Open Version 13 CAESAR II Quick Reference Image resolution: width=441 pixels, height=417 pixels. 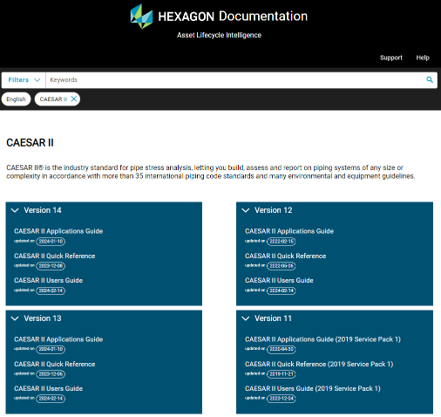[55, 364]
